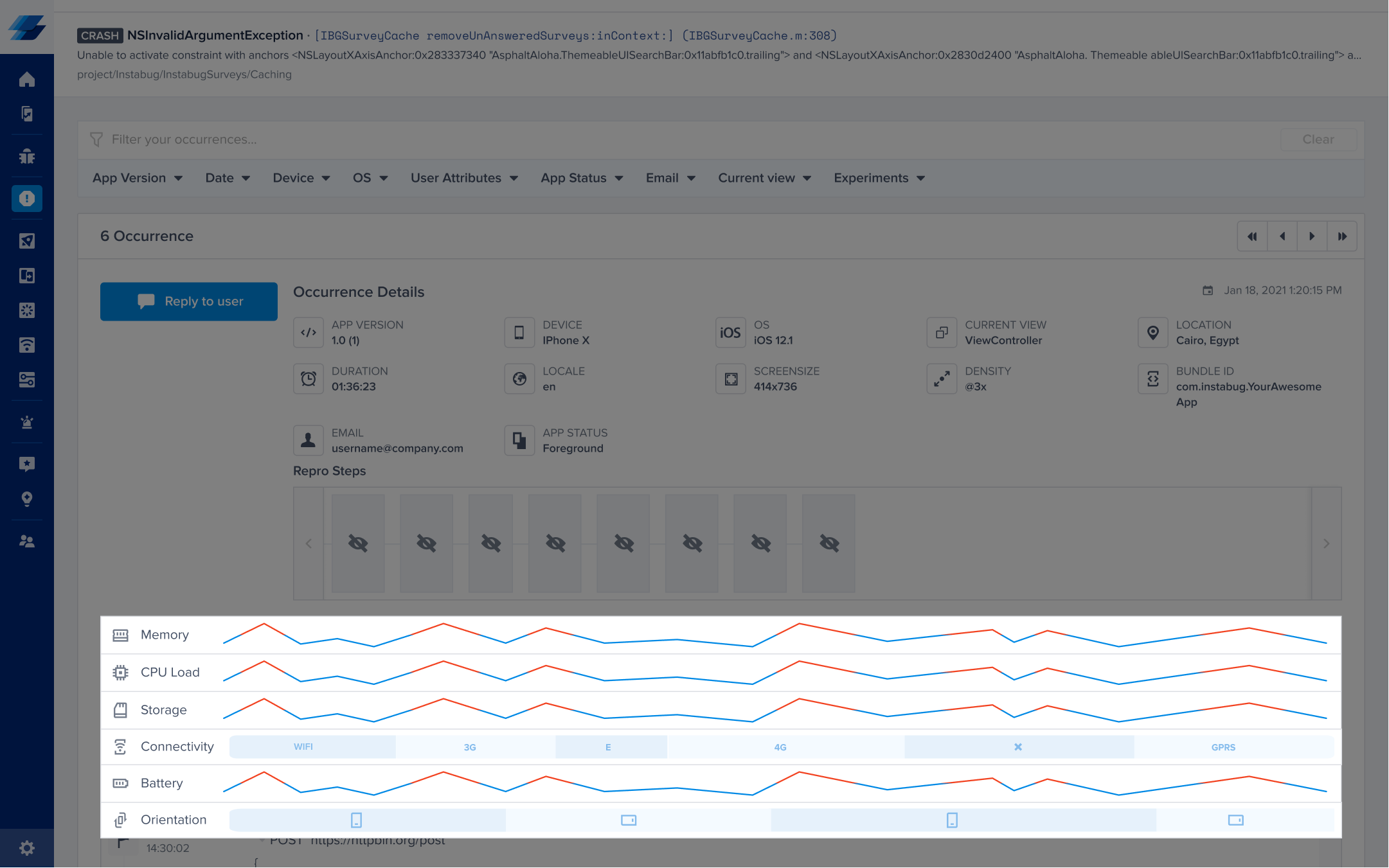1389x868 pixels.
Task: Open the App Status filter menu
Action: coord(582,178)
